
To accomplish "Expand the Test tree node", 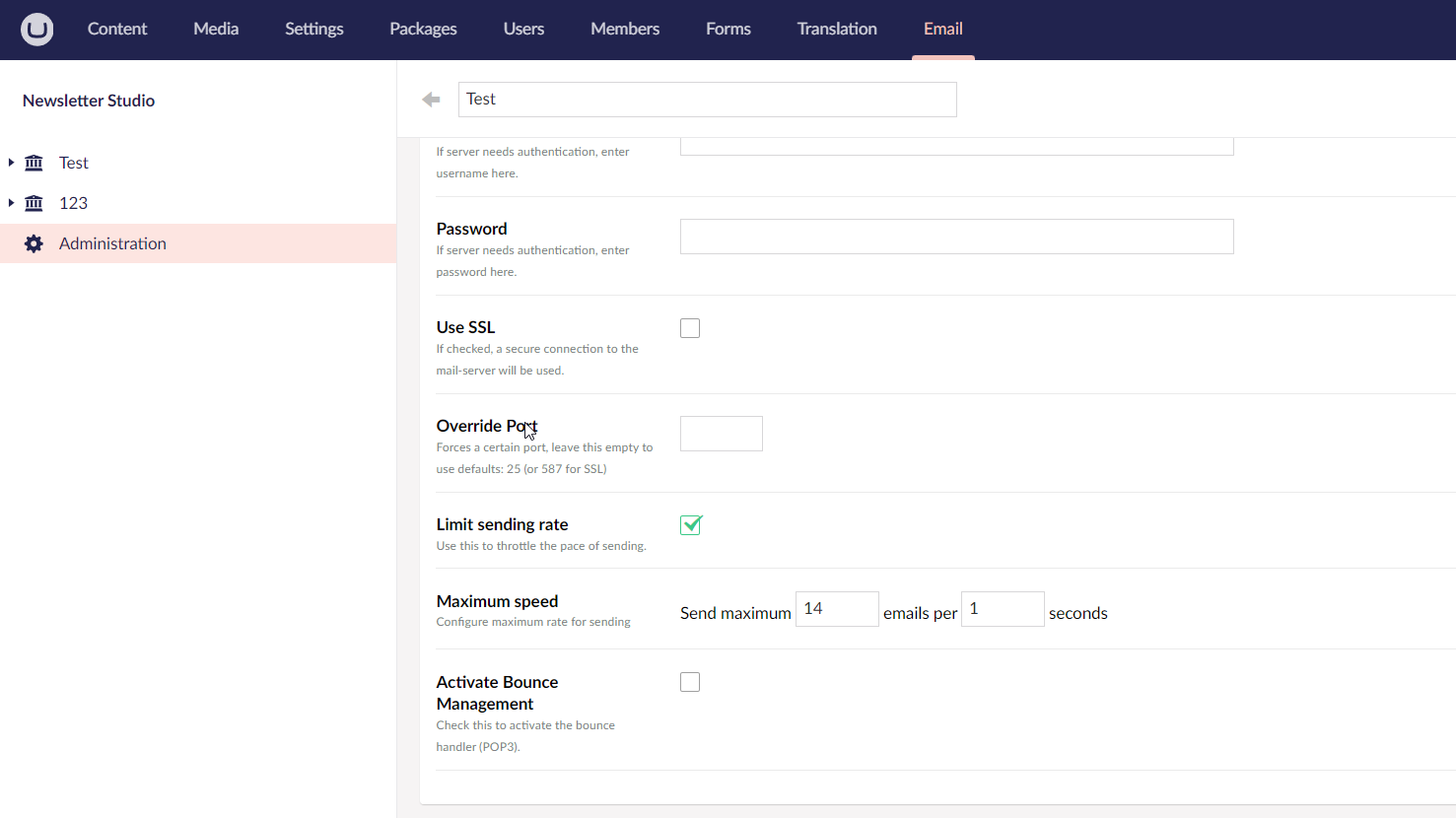I will point(10,163).
